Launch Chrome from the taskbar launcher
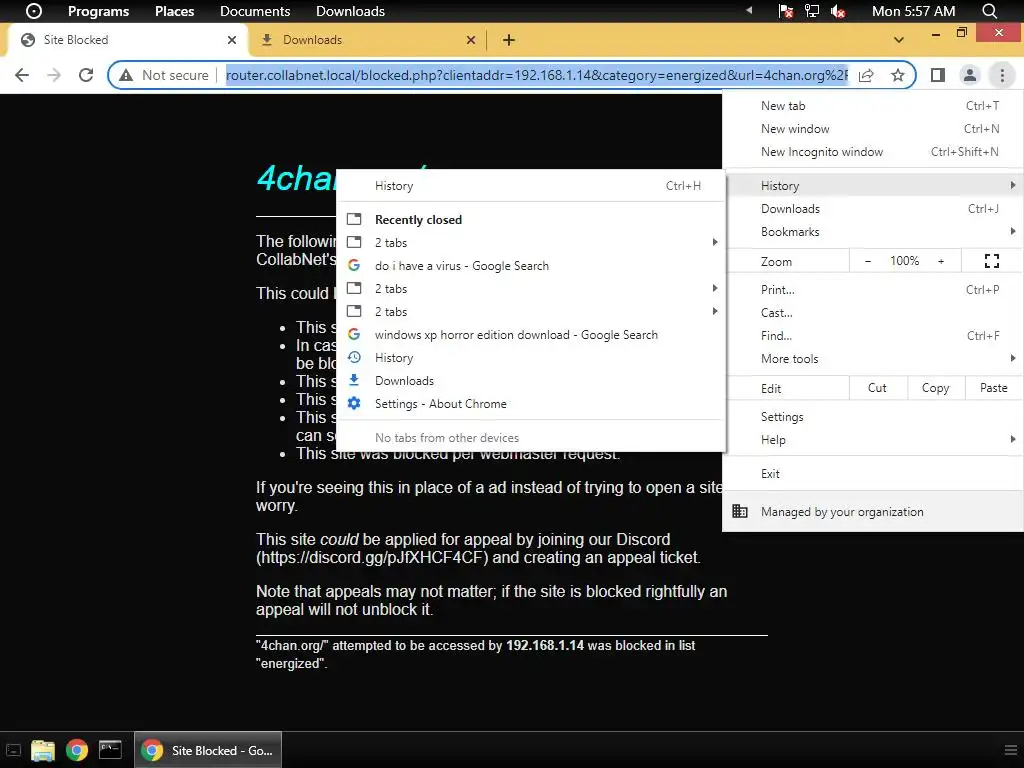Screen dimensions: 1024x768 click(x=76, y=750)
